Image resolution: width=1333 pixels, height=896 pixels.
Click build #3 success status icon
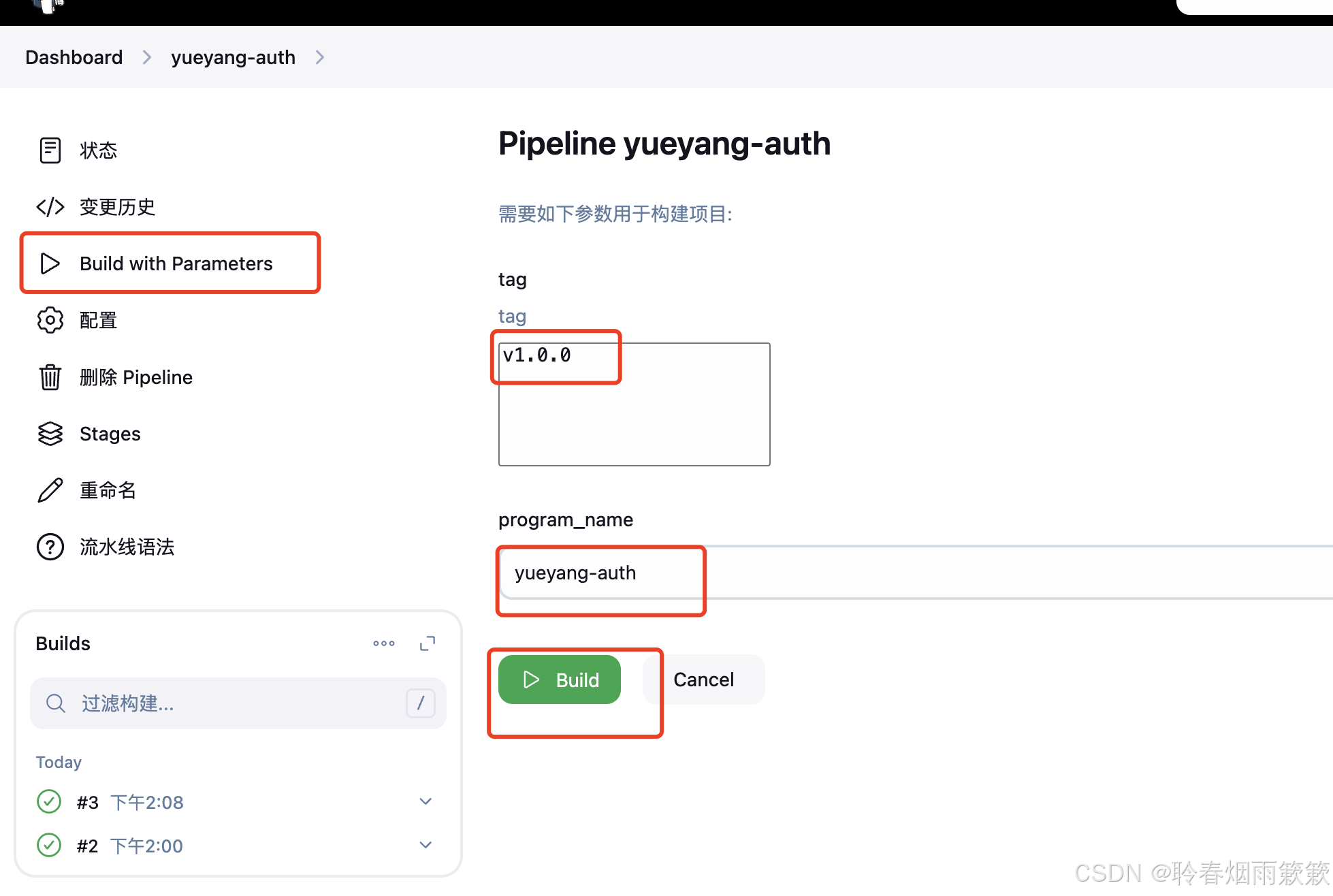click(x=49, y=802)
